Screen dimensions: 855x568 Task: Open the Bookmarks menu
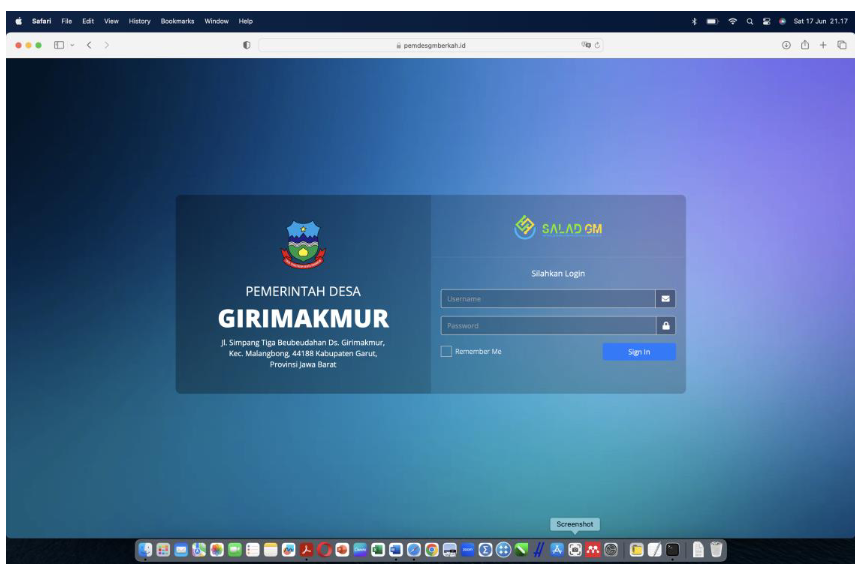[177, 21]
